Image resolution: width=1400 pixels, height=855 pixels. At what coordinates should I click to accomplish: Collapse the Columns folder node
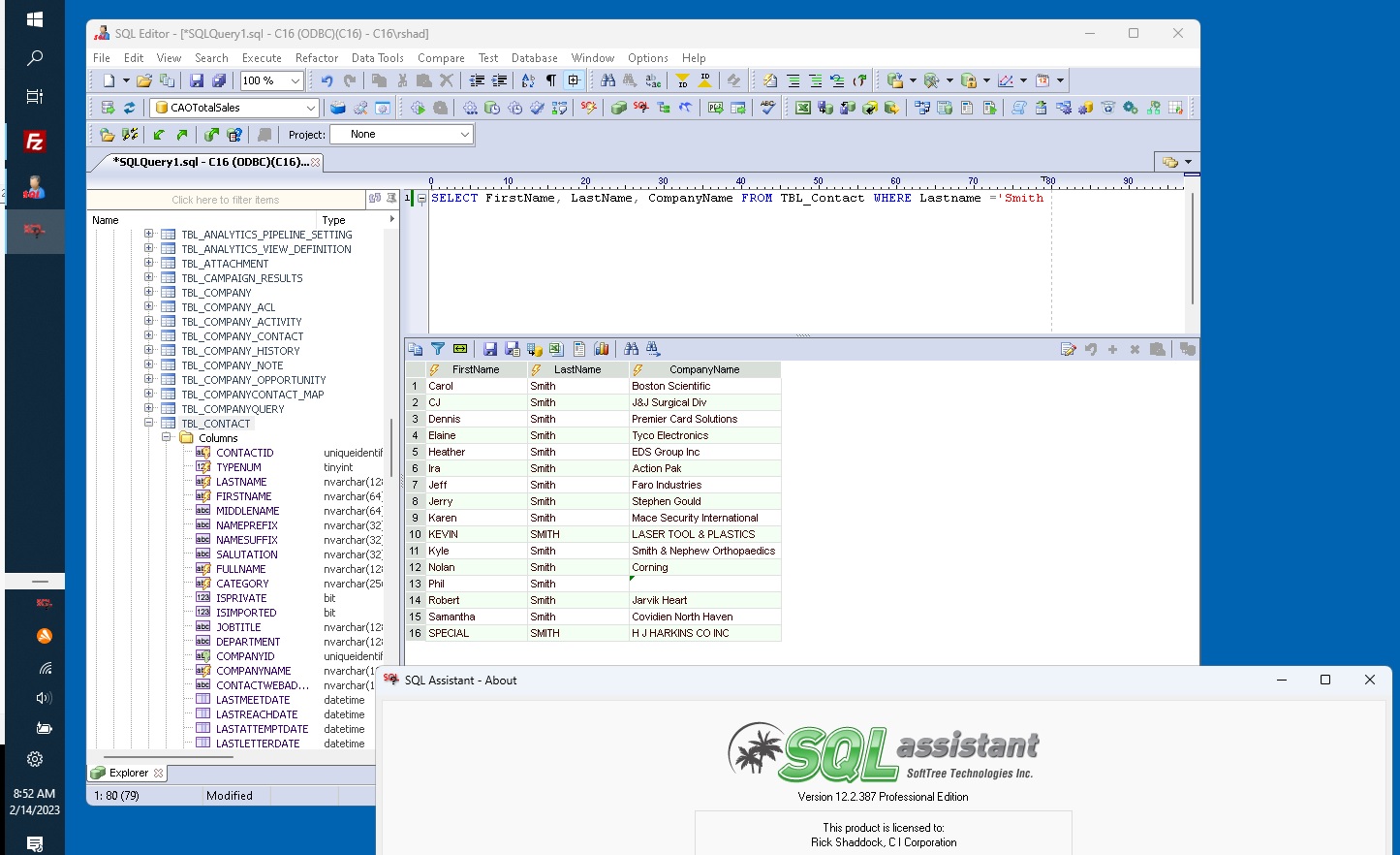[x=167, y=437]
